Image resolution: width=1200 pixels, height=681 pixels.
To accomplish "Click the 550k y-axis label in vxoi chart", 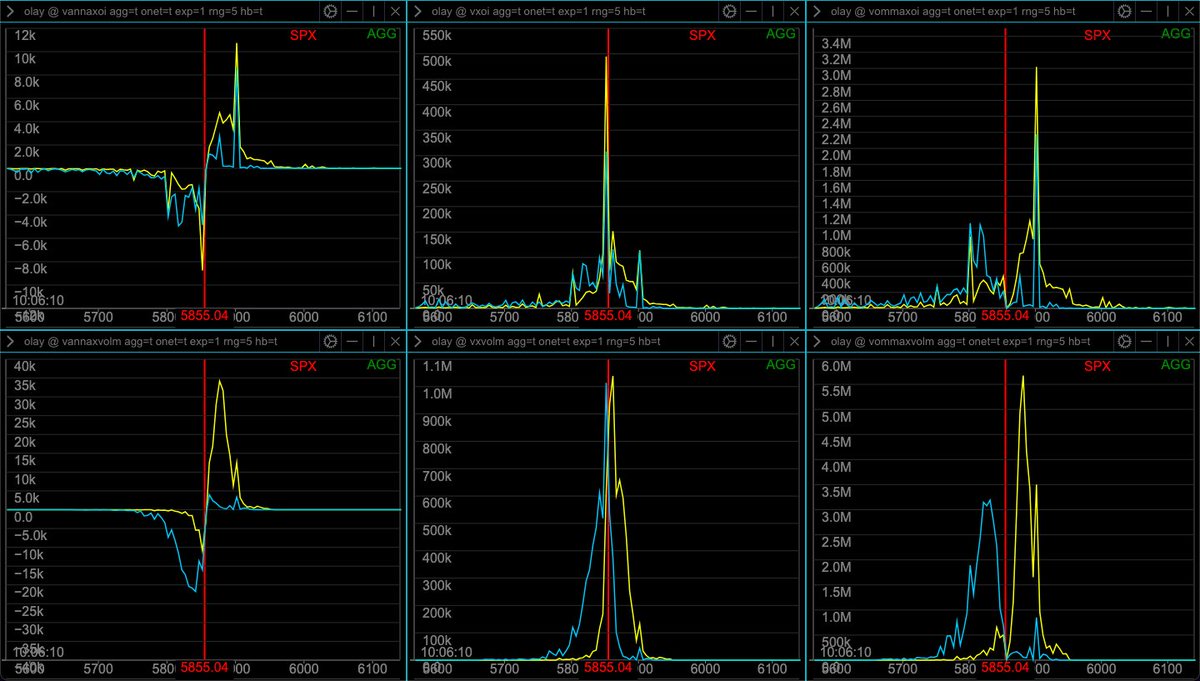I will [x=435, y=35].
